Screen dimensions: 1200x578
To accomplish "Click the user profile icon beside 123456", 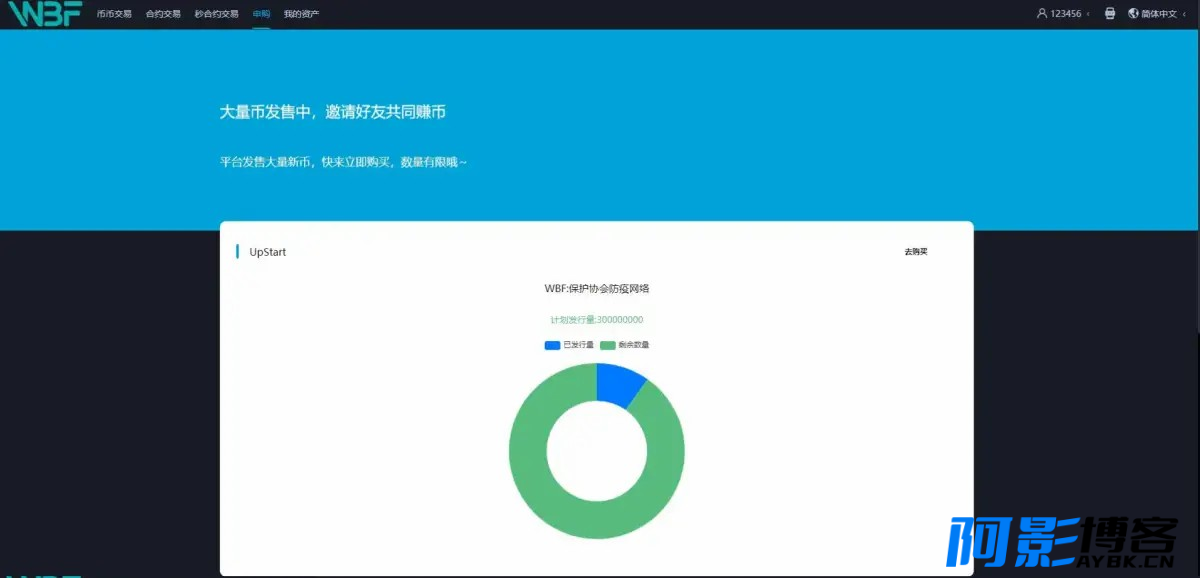I will click(x=1042, y=14).
